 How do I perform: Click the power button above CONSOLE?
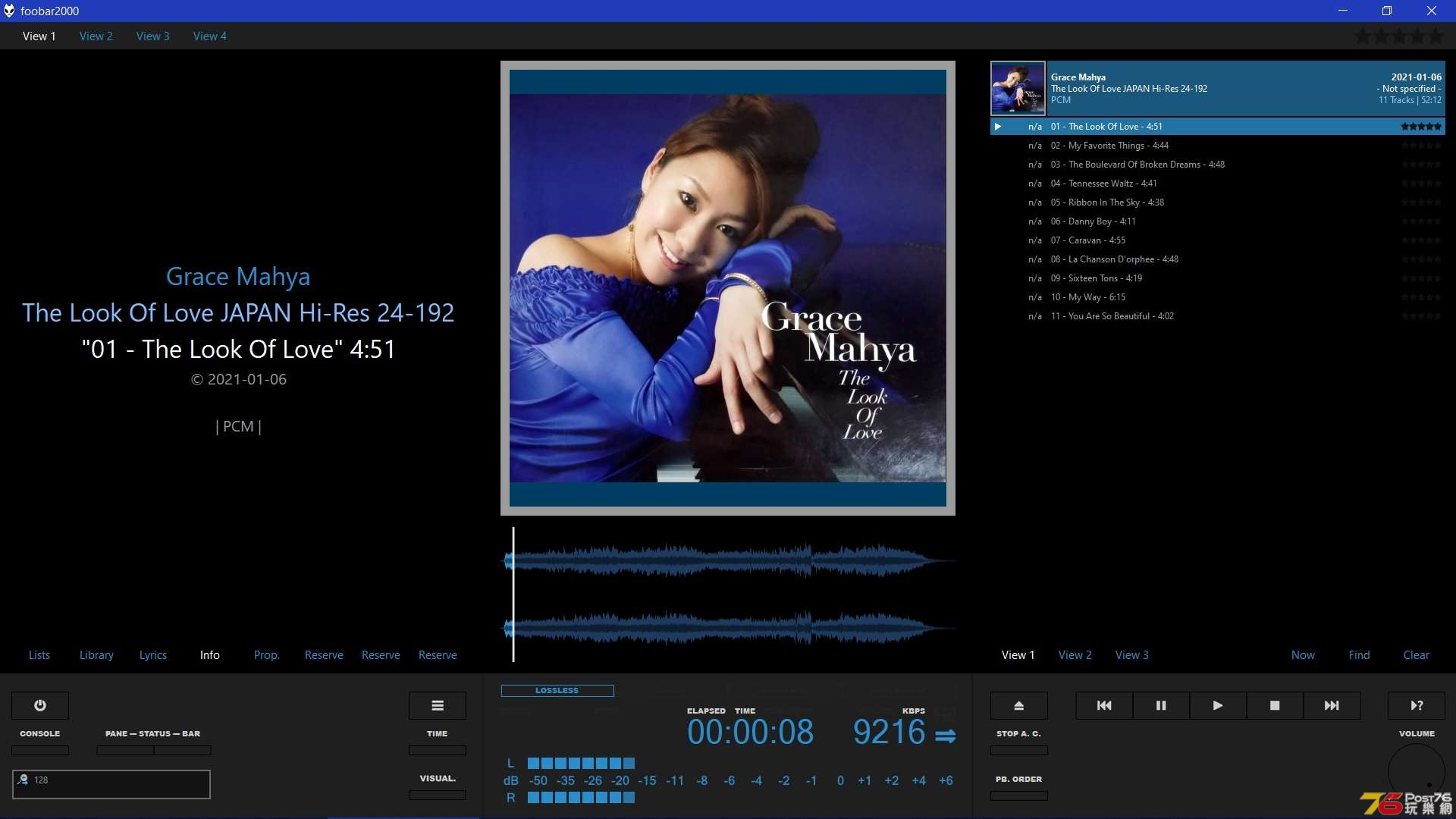pos(40,705)
